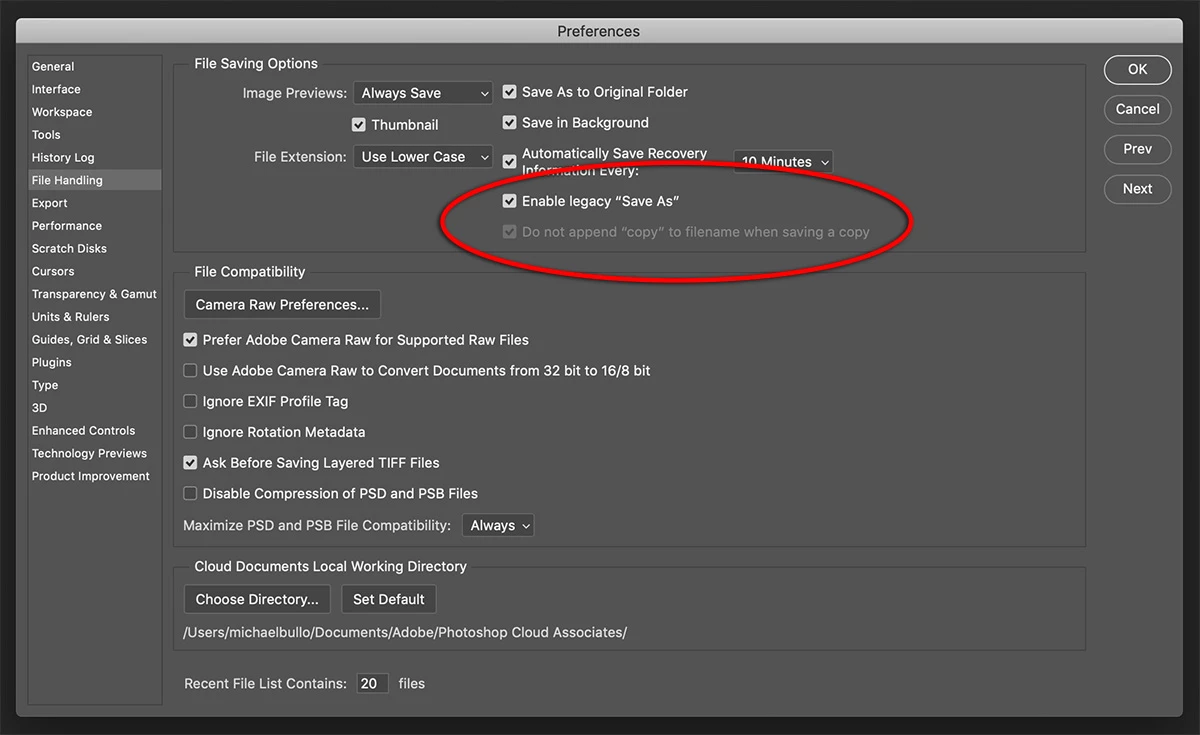This screenshot has width=1200, height=735.
Task: Click the Recent File List count field
Action: (372, 684)
